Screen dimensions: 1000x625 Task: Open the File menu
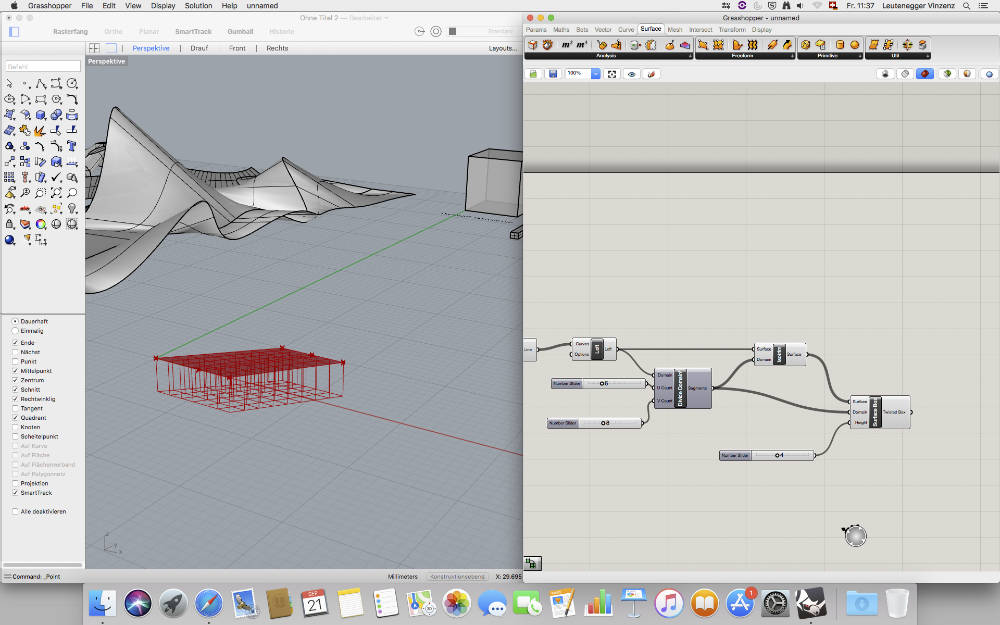point(87,5)
